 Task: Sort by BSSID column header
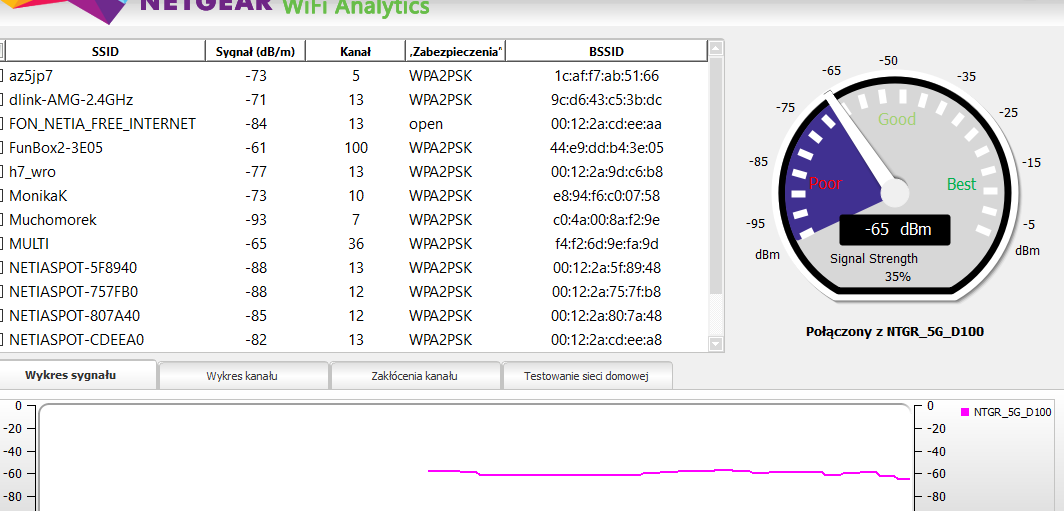coord(605,51)
